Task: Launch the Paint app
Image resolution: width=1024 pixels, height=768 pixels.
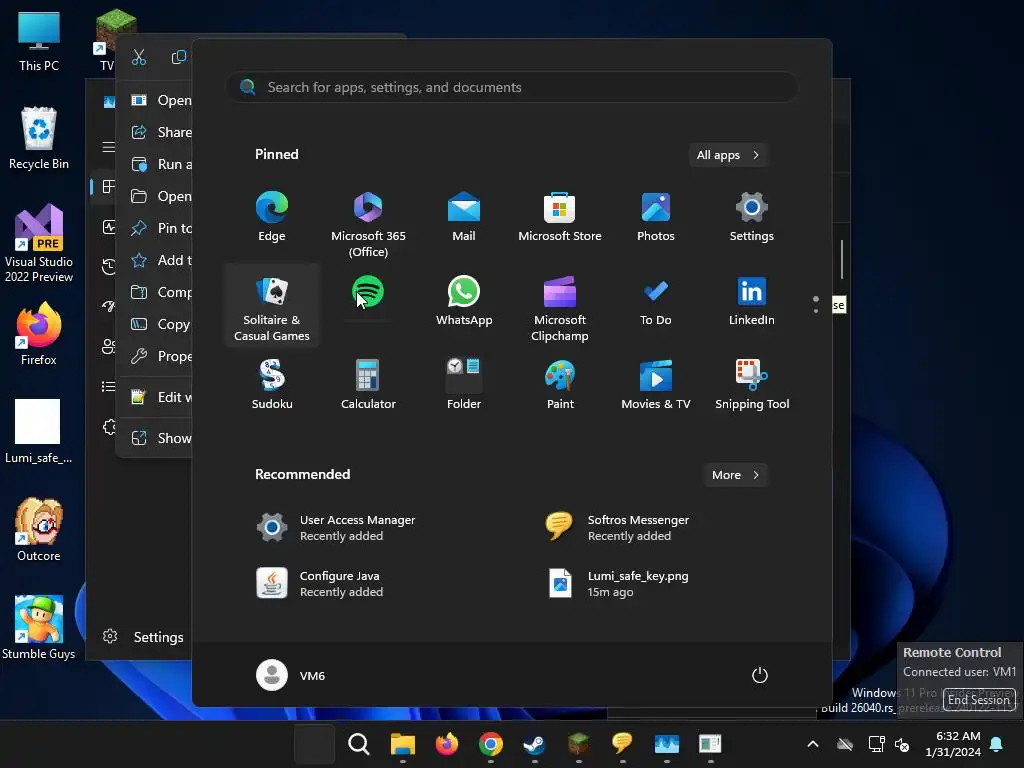Action: [x=560, y=385]
